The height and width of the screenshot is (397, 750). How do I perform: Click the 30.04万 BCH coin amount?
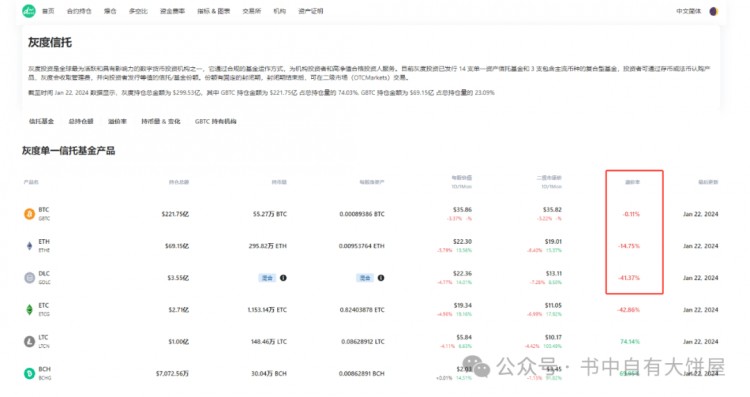(x=269, y=374)
